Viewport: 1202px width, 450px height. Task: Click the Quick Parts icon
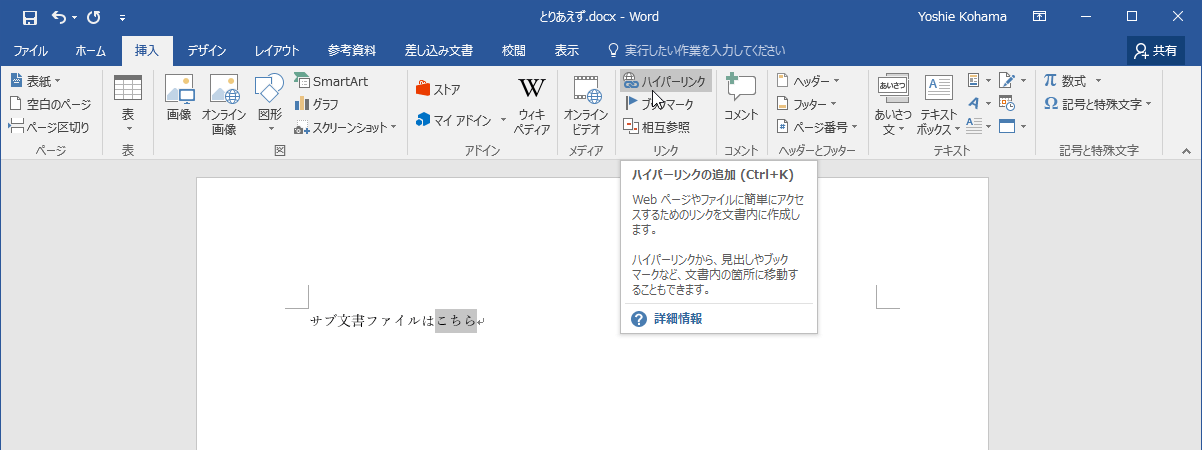[x=979, y=81]
